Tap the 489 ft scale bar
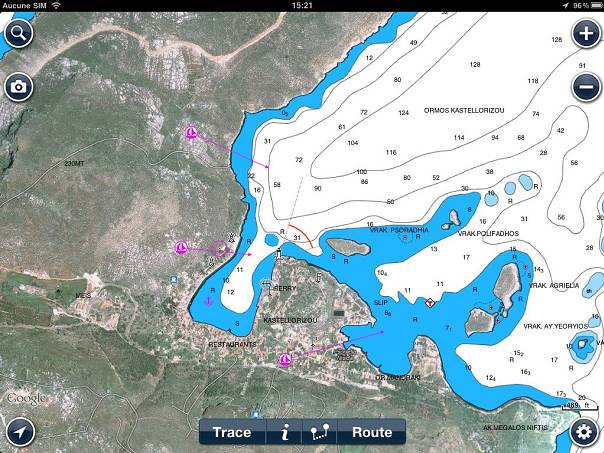 coord(572,405)
